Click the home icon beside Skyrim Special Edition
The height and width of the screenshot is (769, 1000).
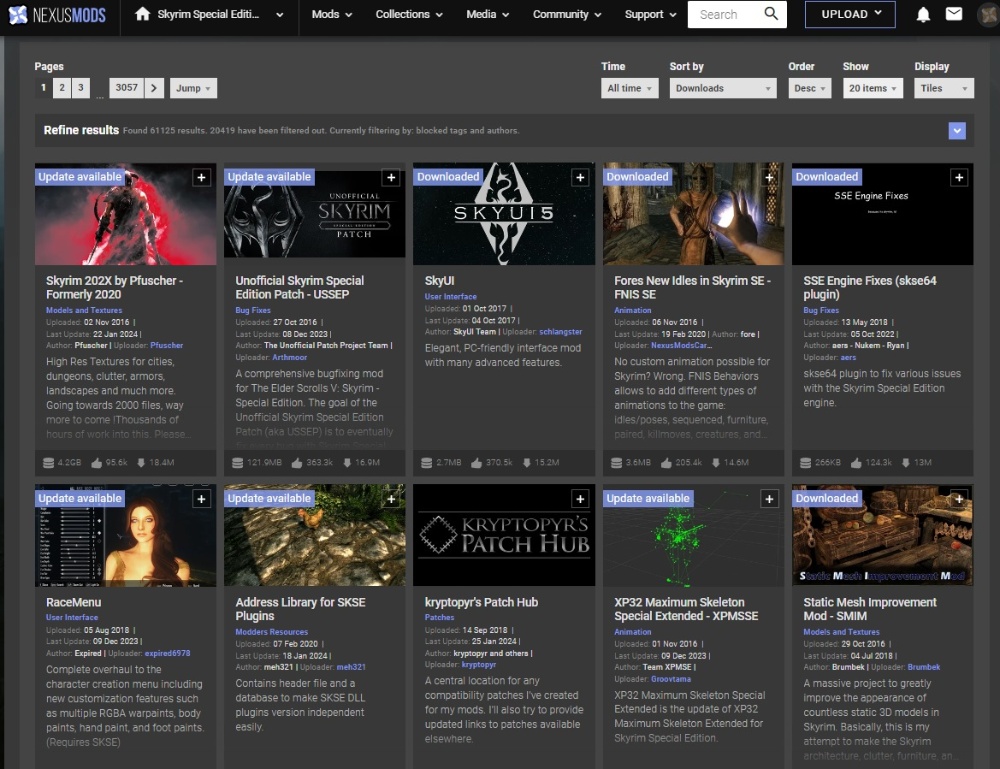click(143, 14)
